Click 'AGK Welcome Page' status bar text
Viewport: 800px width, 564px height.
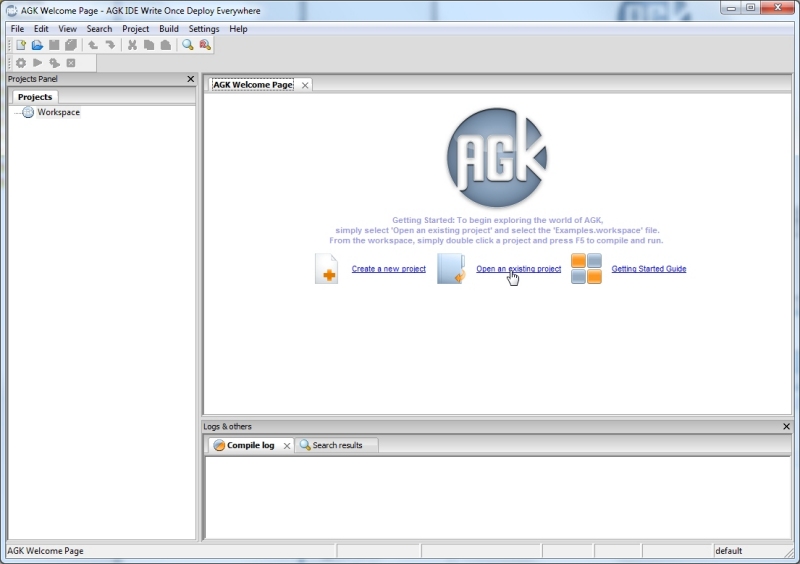coord(45,551)
